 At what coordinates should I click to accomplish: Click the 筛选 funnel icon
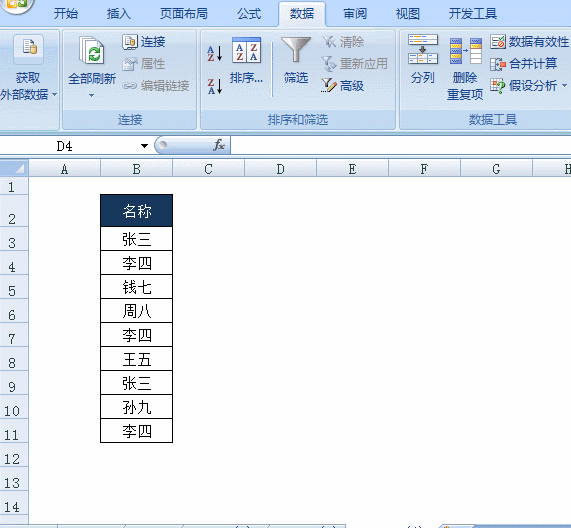pos(296,50)
